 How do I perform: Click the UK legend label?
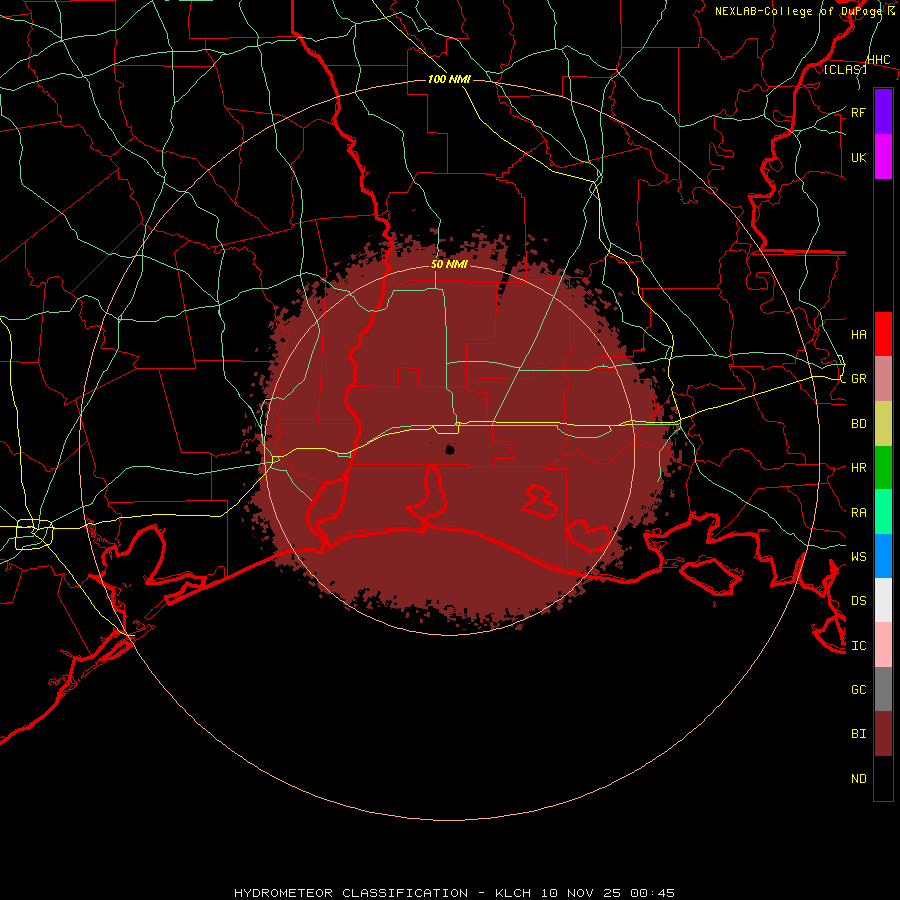[859, 157]
